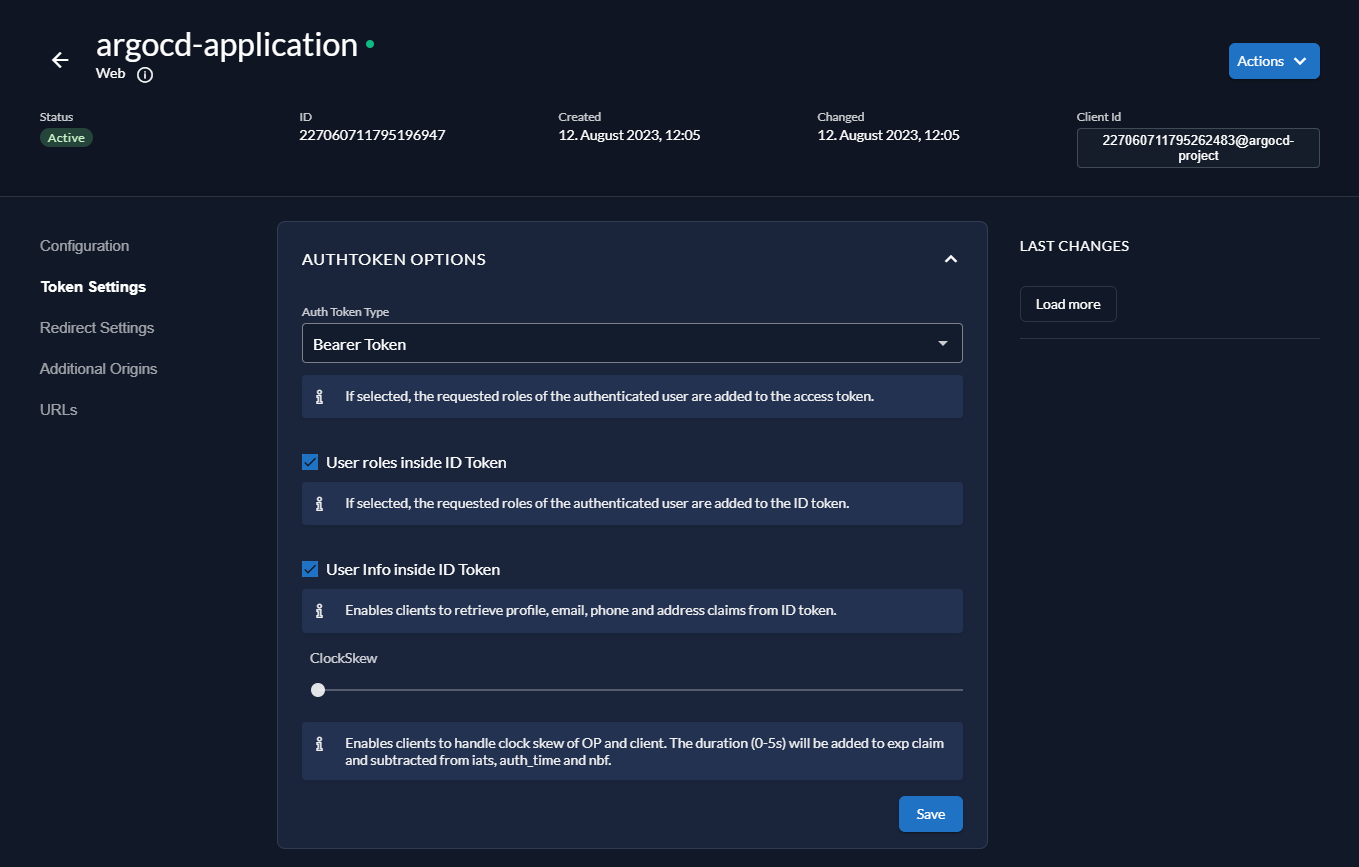1359x867 pixels.
Task: Click Load more under Last Changes
Action: 1067,304
